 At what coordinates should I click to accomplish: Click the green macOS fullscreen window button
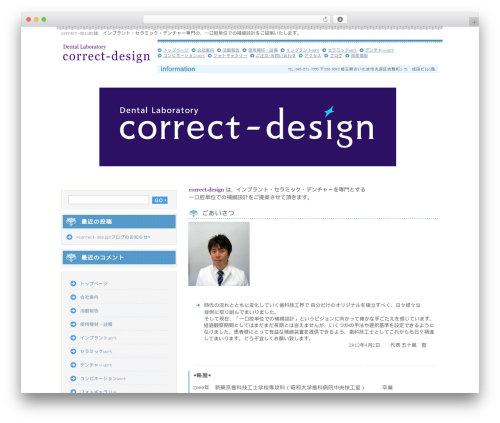[44, 19]
